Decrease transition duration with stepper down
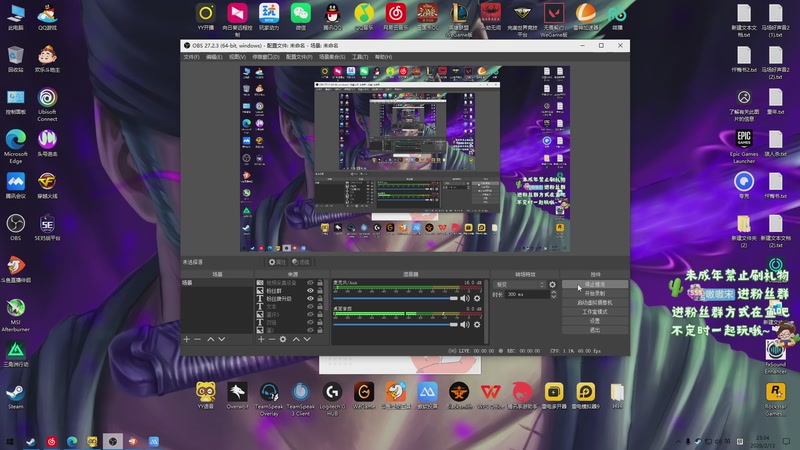The height and width of the screenshot is (450, 800). pyautogui.click(x=554, y=297)
